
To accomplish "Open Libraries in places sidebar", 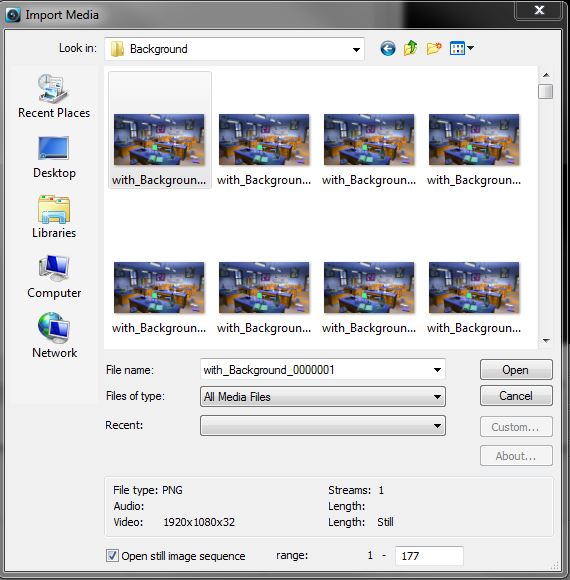I will 54,217.
